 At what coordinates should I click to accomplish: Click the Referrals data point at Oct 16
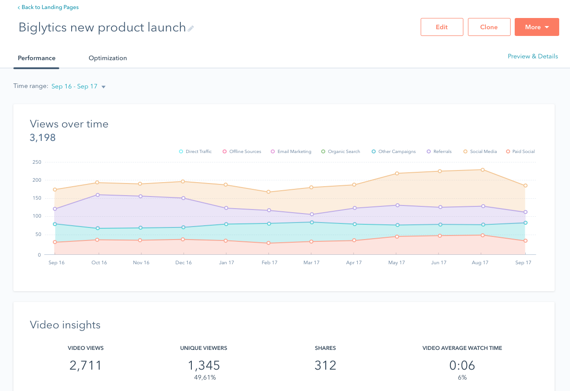click(x=97, y=195)
